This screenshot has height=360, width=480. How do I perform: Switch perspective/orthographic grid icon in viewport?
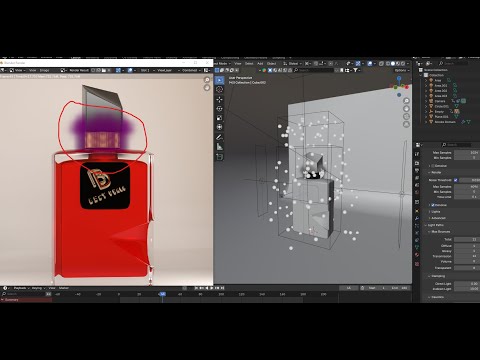[x=406, y=124]
